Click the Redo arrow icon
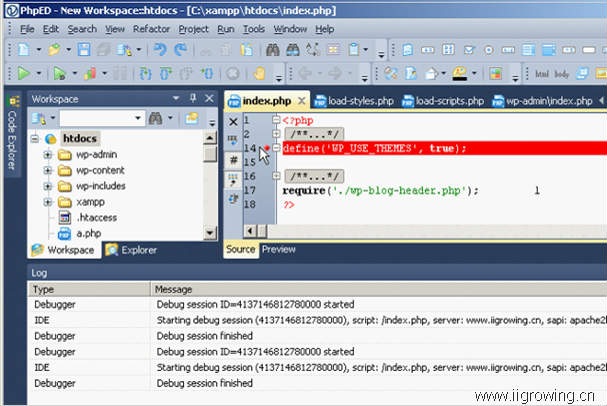The image size is (607, 406). coord(180,50)
